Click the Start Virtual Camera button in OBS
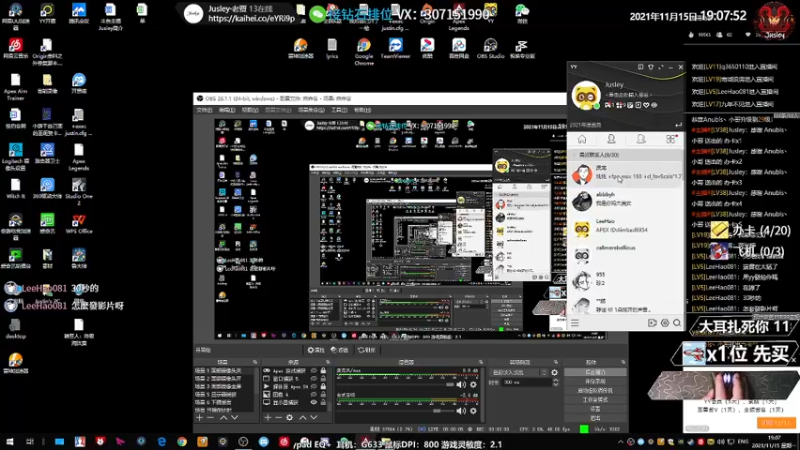 [595, 390]
